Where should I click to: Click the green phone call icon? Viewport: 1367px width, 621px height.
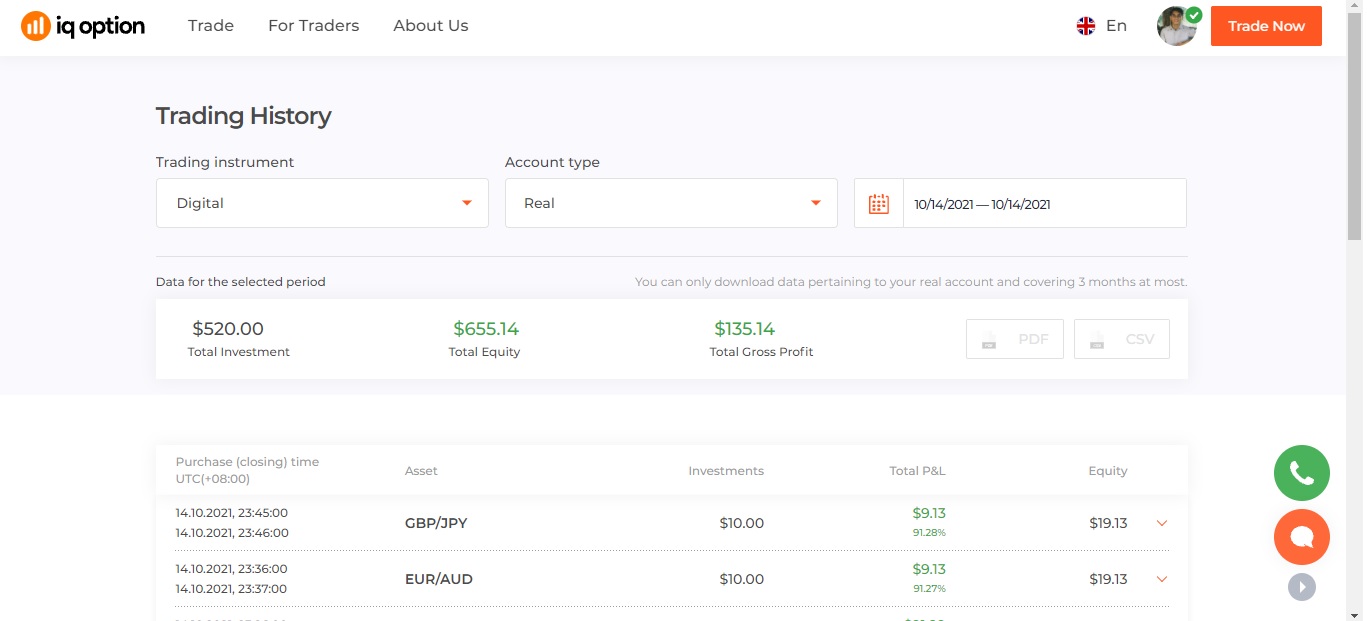tap(1301, 473)
